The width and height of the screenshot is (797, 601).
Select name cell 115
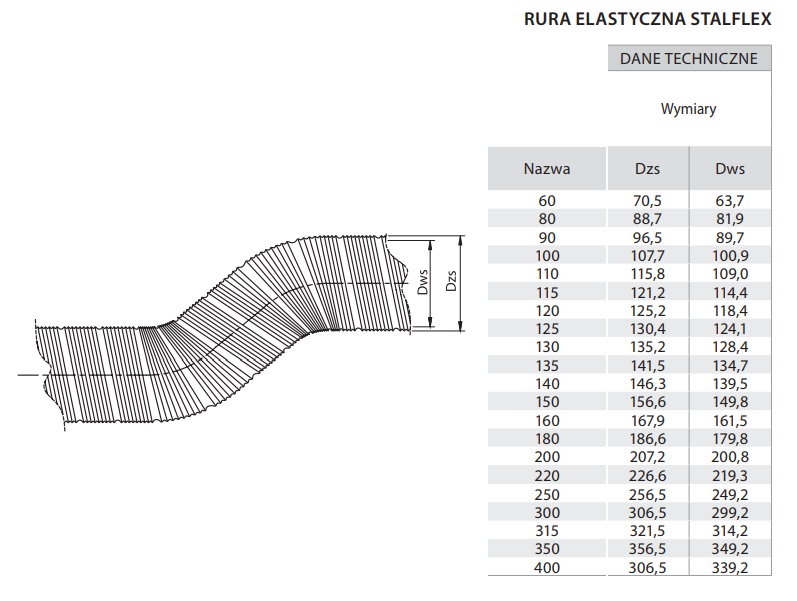point(547,293)
